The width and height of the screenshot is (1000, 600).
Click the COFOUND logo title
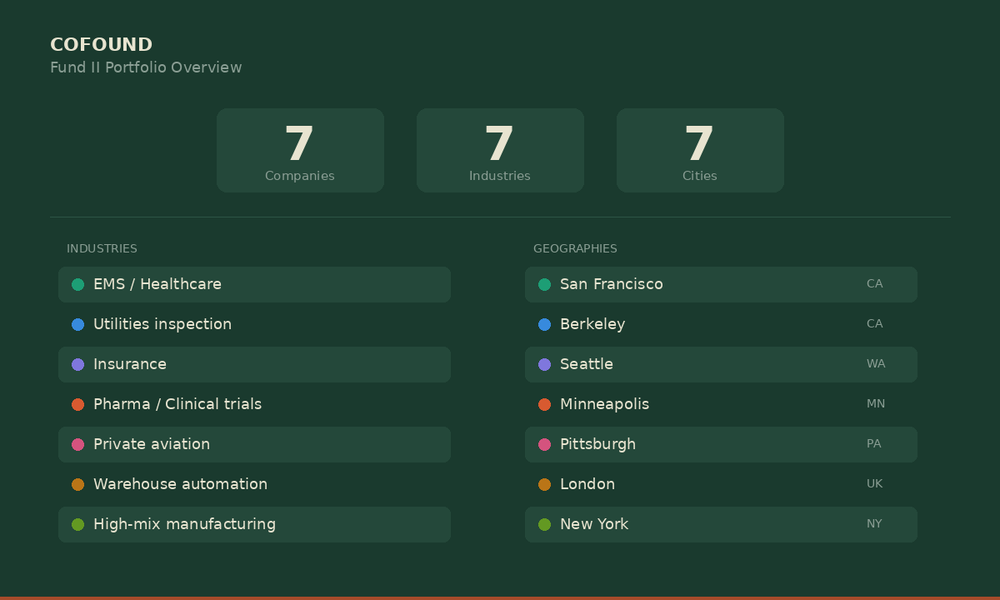click(101, 45)
